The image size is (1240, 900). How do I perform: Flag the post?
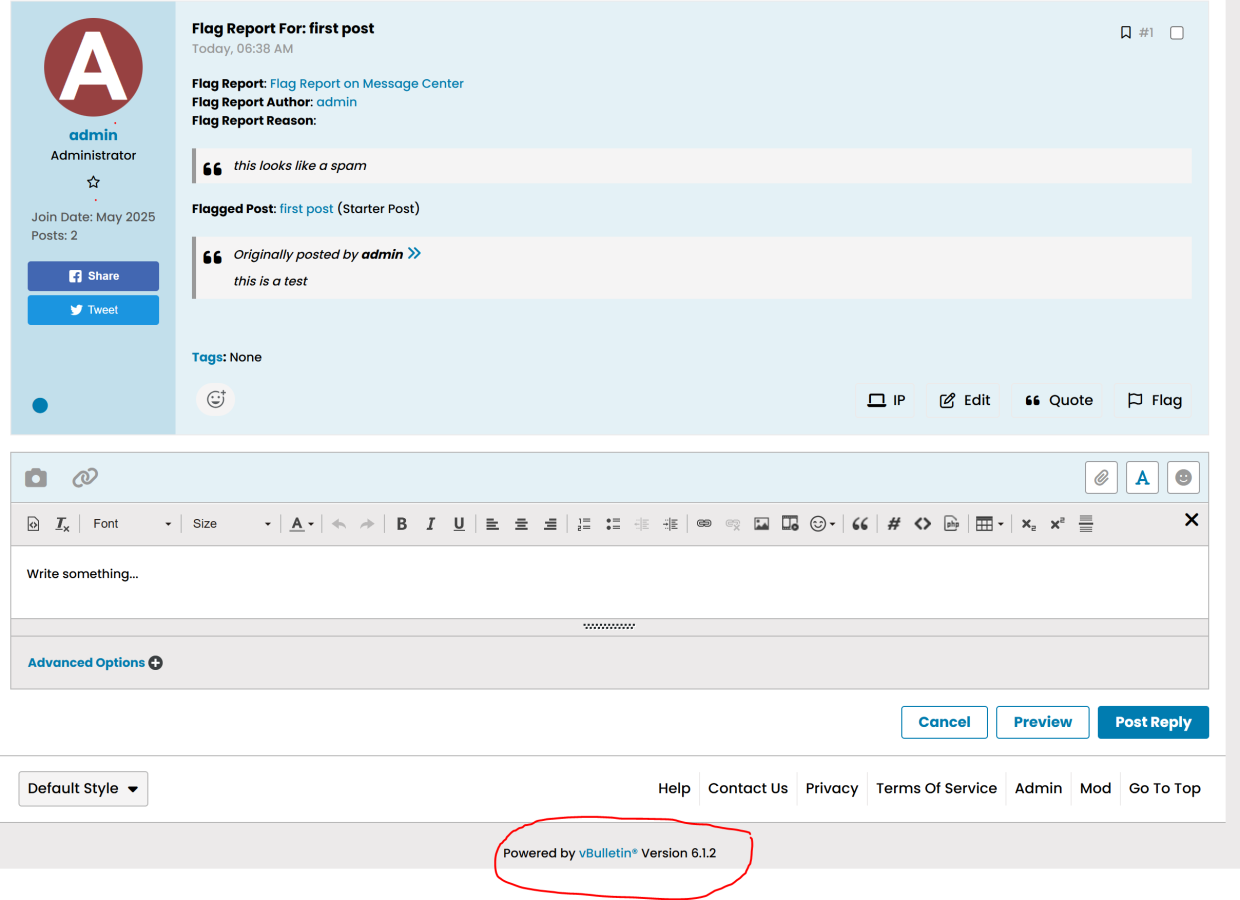pos(1154,400)
